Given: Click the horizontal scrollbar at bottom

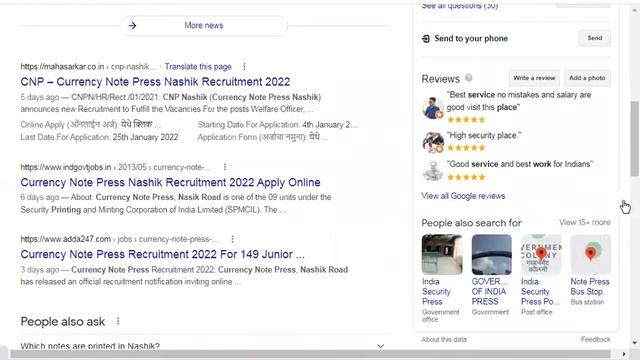Looking at the screenshot, I should [310, 354].
